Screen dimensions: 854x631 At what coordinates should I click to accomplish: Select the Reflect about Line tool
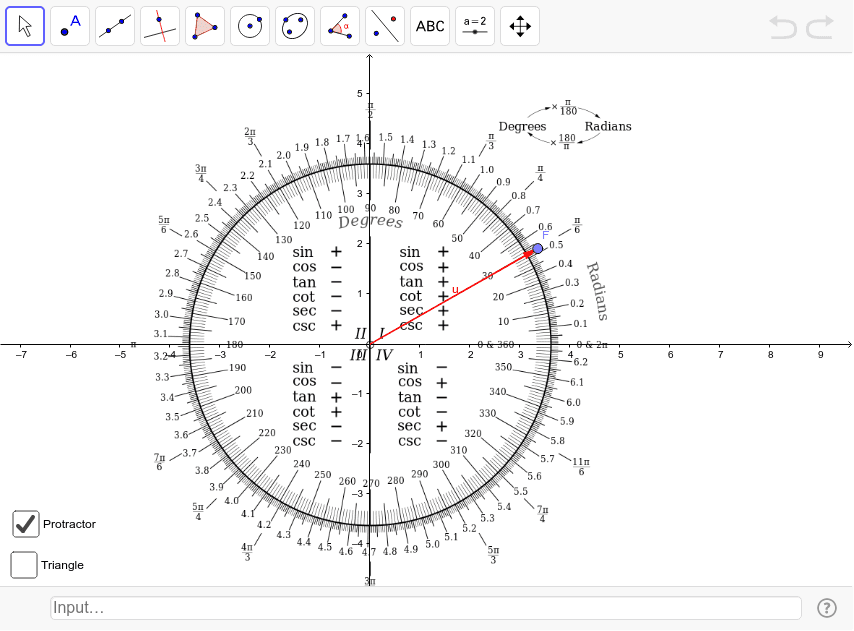pyautogui.click(x=384, y=25)
